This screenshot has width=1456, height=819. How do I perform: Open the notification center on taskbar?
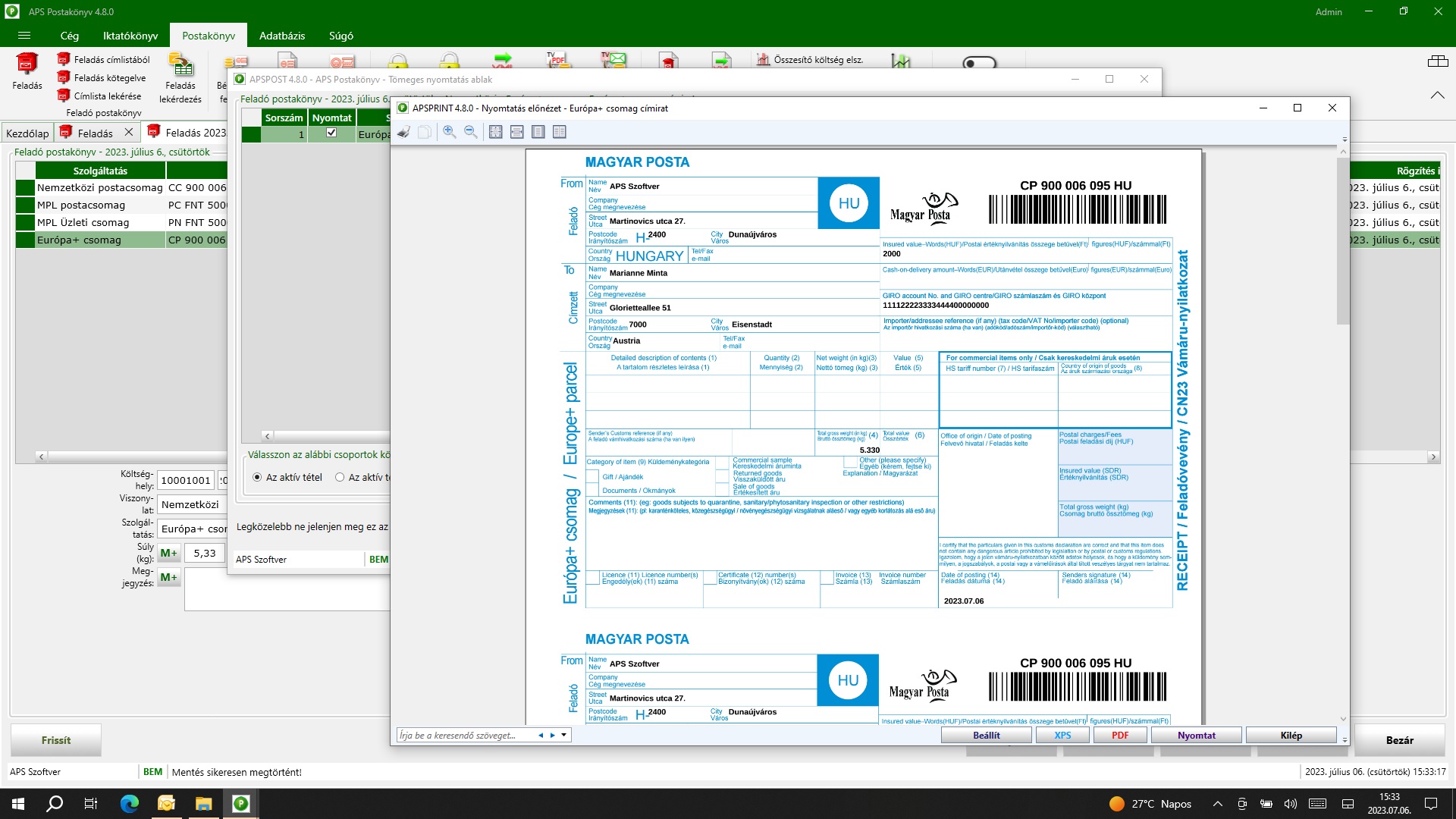click(1431, 804)
